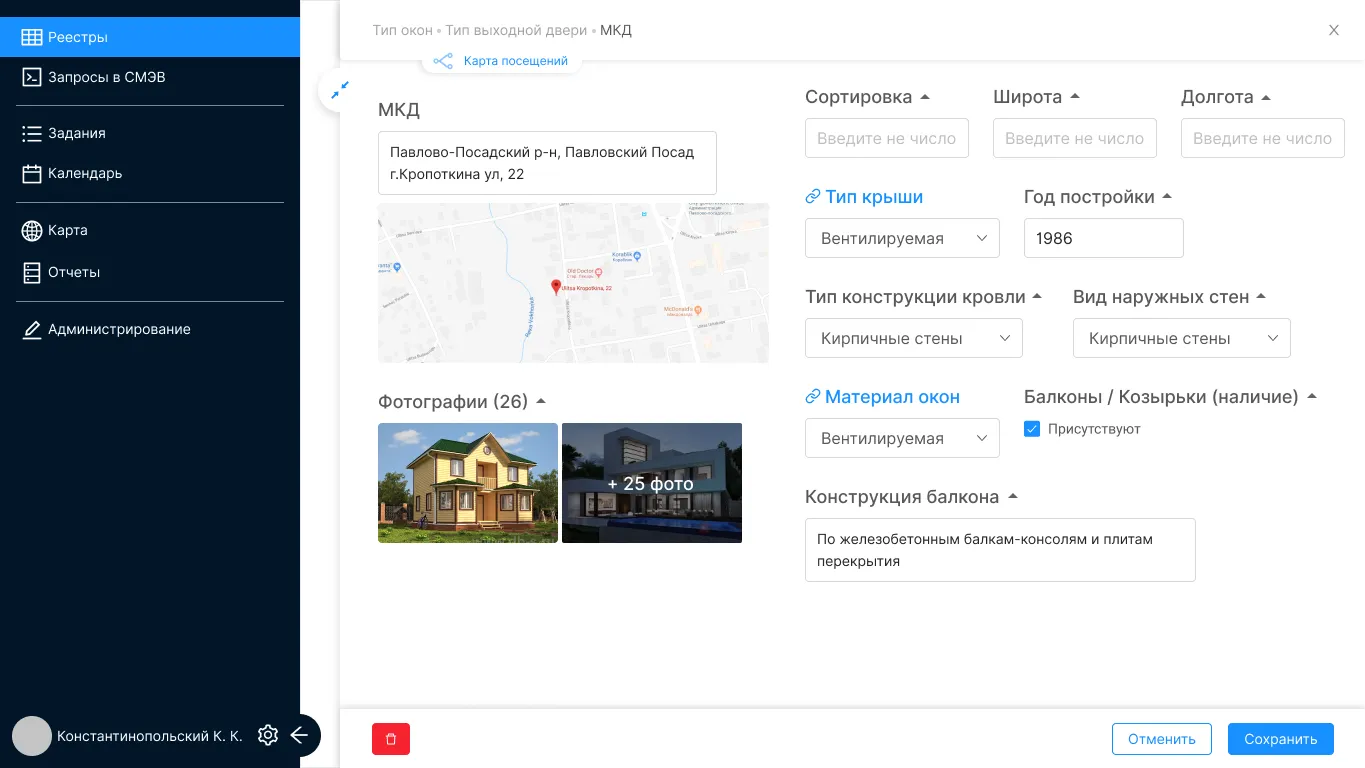Click the Константинопольский К. К. user name
The image size is (1365, 768).
pos(150,736)
